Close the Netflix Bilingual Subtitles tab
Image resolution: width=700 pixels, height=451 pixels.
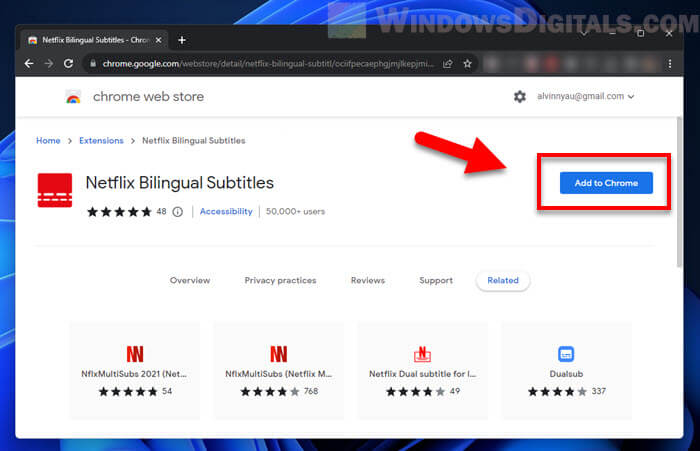[158, 40]
